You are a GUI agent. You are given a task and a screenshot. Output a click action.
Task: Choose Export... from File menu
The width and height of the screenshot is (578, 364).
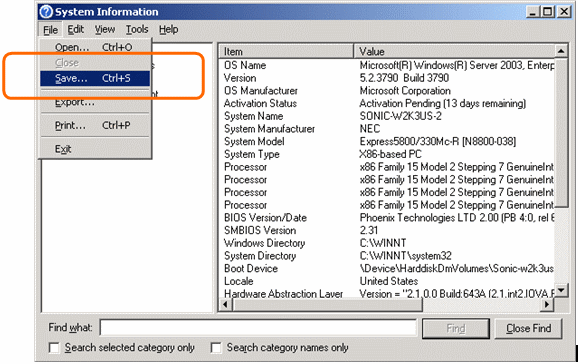[95, 102]
